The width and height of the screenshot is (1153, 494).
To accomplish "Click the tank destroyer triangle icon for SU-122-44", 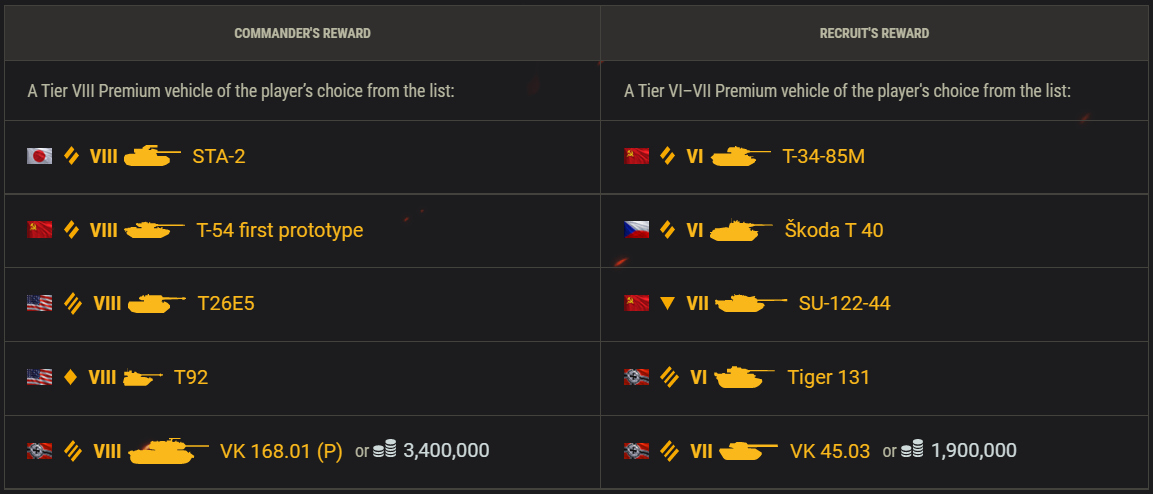I will coord(668,303).
